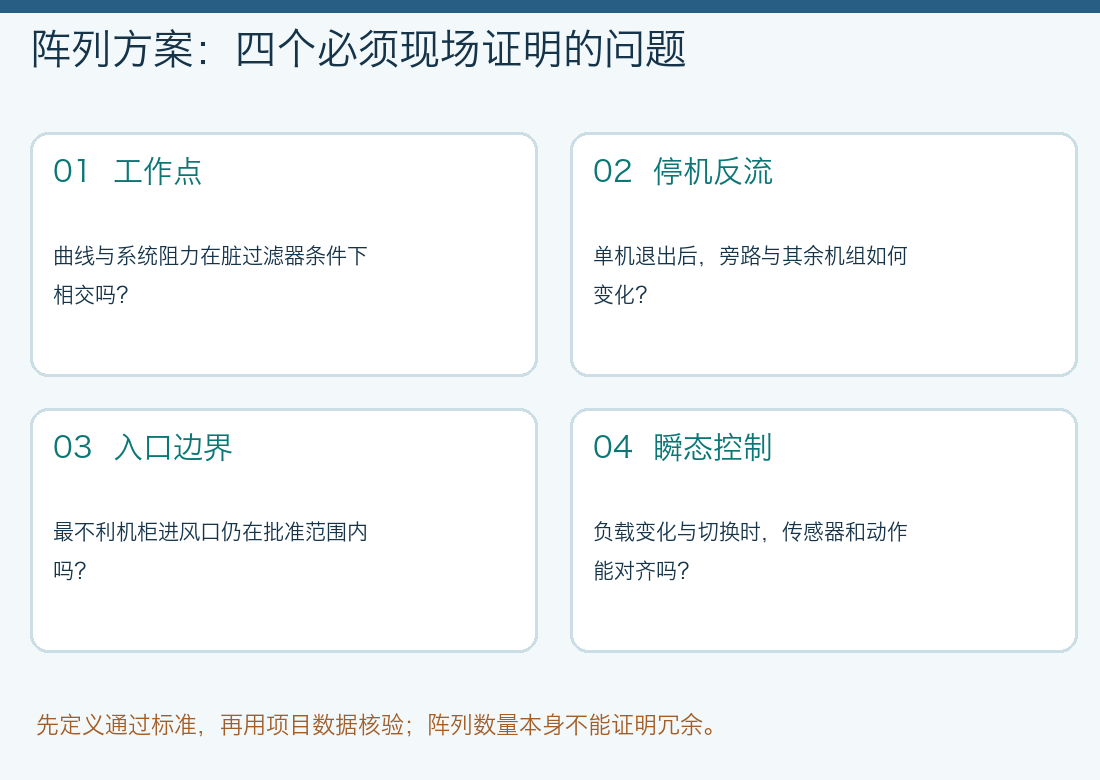
Task: Click the text 负载变化与切换时，传感器和动作能对齐吗？
Action: coord(750,551)
